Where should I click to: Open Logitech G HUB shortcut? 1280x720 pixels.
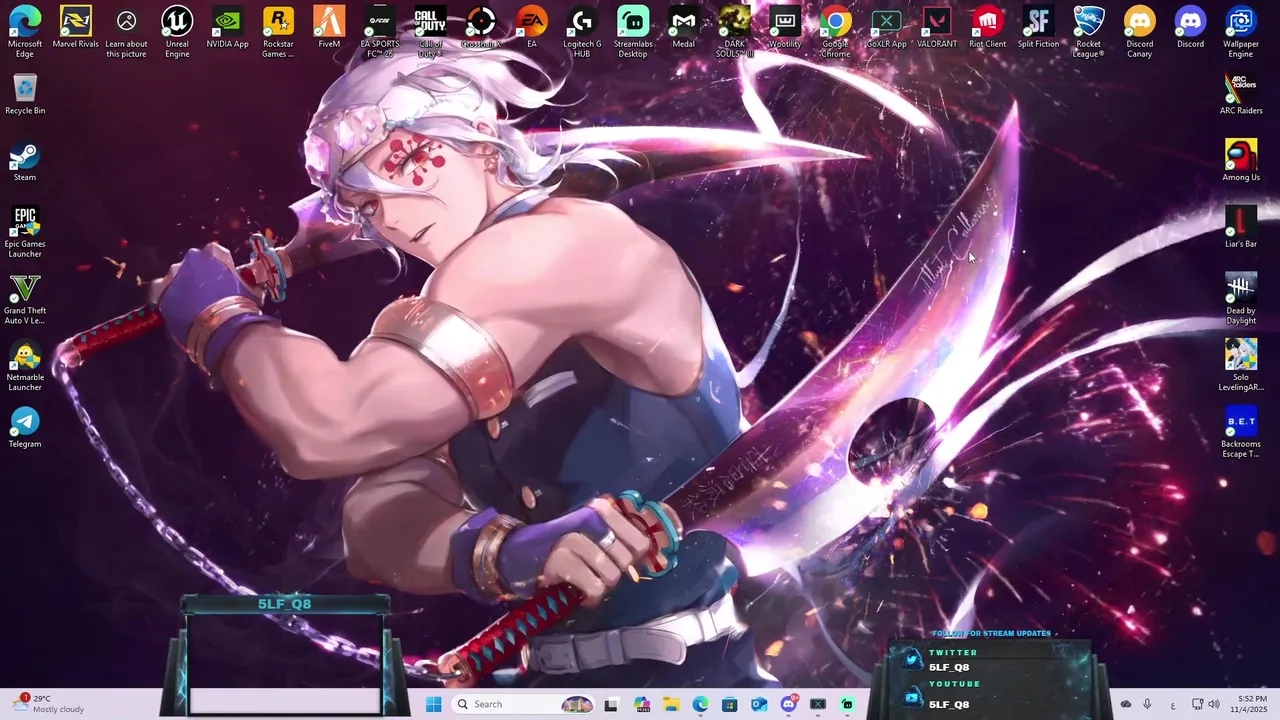(582, 31)
